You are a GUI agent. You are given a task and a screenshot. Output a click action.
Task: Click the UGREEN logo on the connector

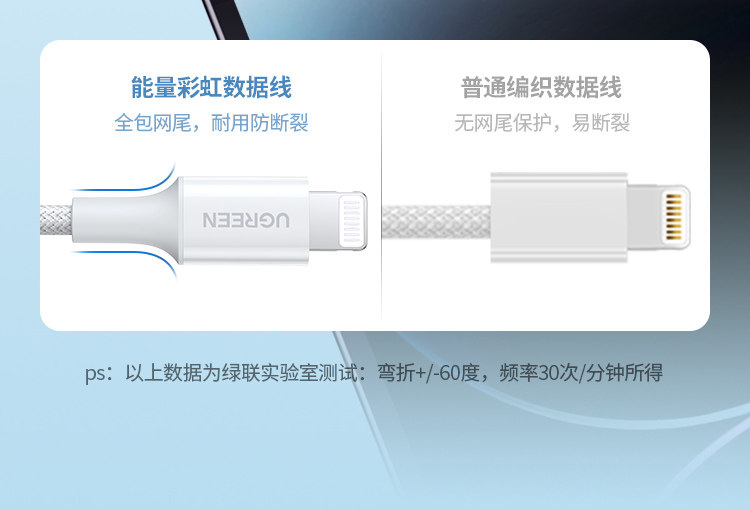click(x=246, y=220)
